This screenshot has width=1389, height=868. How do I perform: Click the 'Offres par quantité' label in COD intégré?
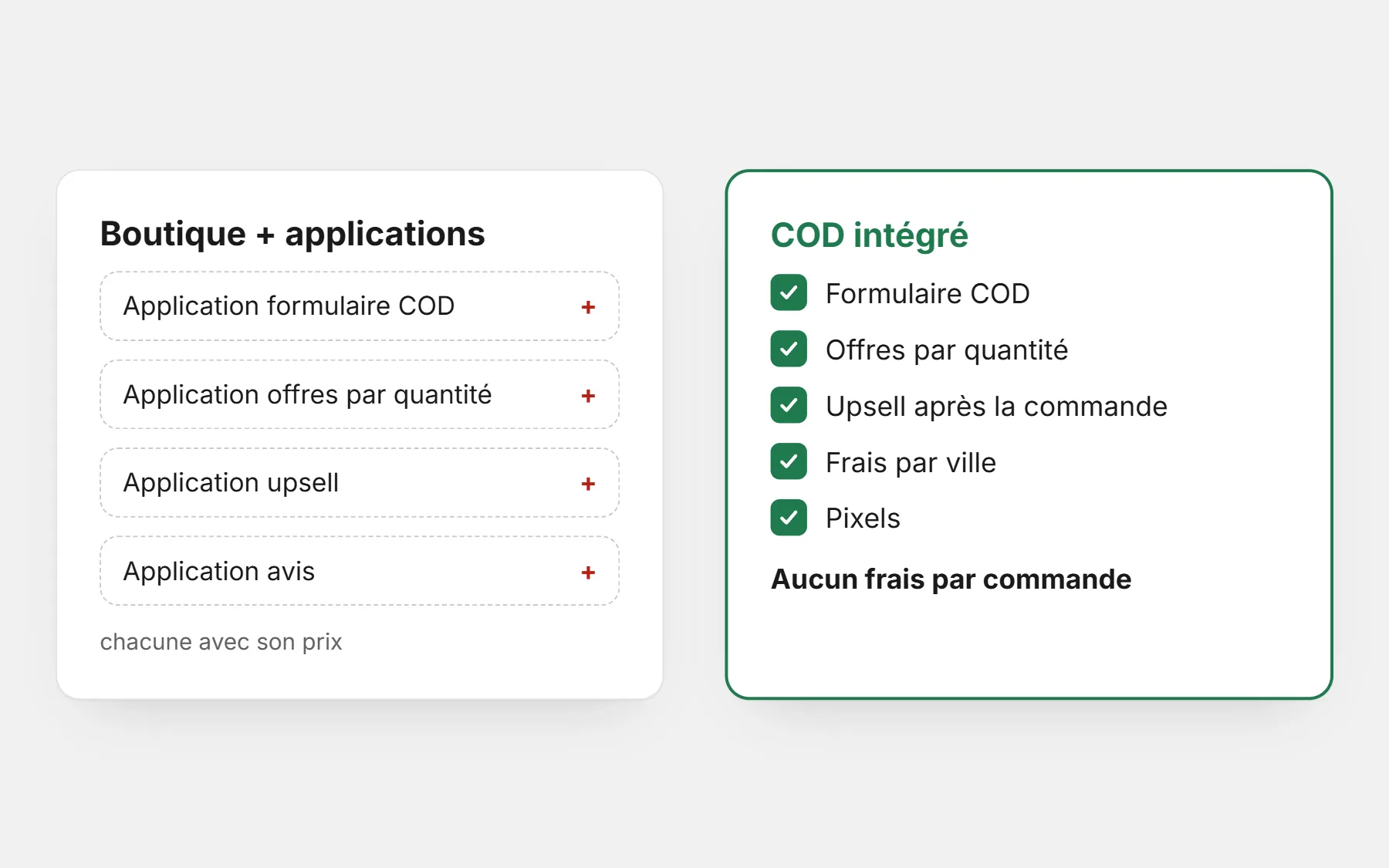(947, 350)
